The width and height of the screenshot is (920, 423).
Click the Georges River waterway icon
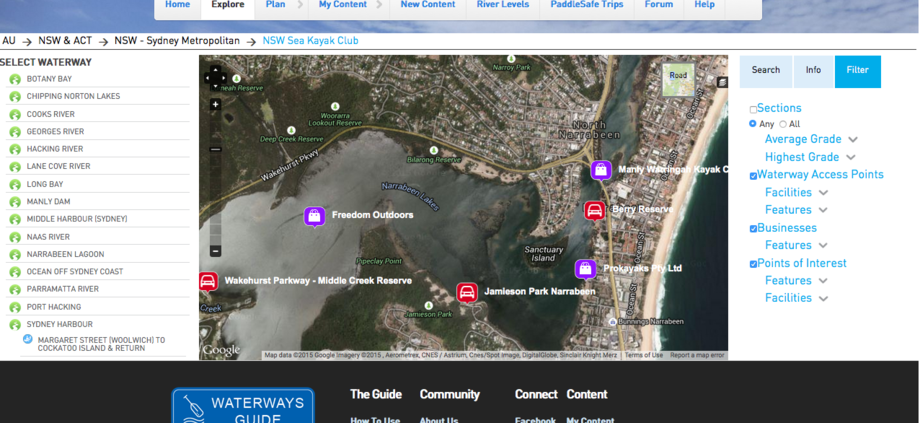click(x=15, y=132)
